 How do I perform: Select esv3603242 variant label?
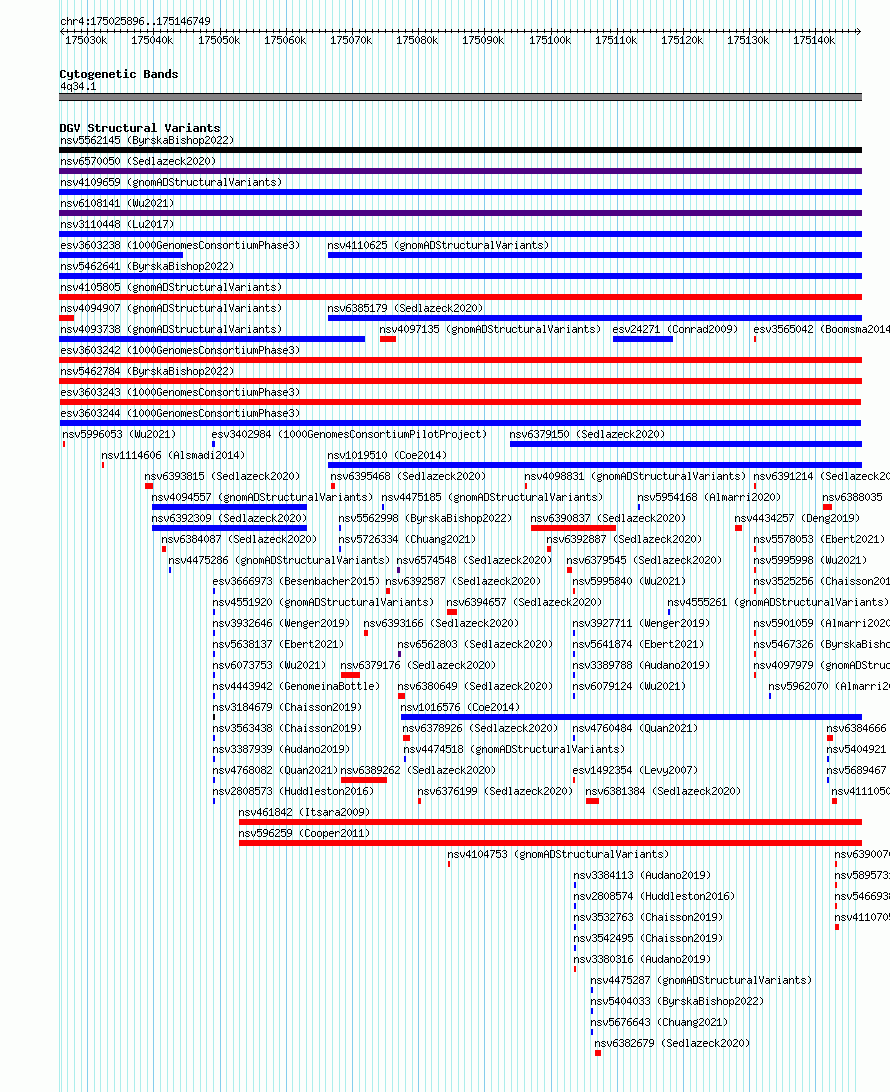tap(180, 350)
